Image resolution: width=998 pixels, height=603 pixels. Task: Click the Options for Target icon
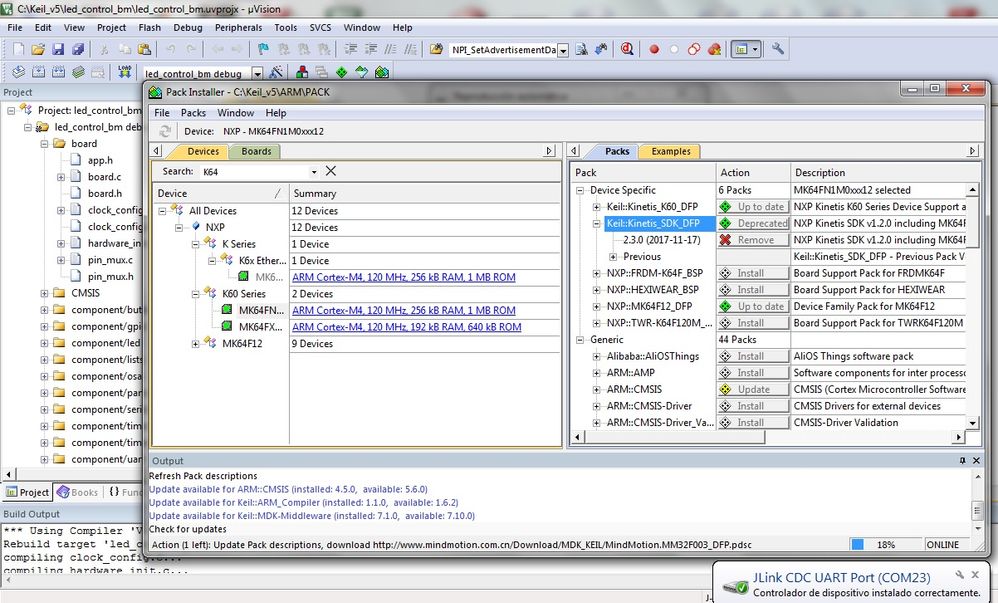[275, 72]
